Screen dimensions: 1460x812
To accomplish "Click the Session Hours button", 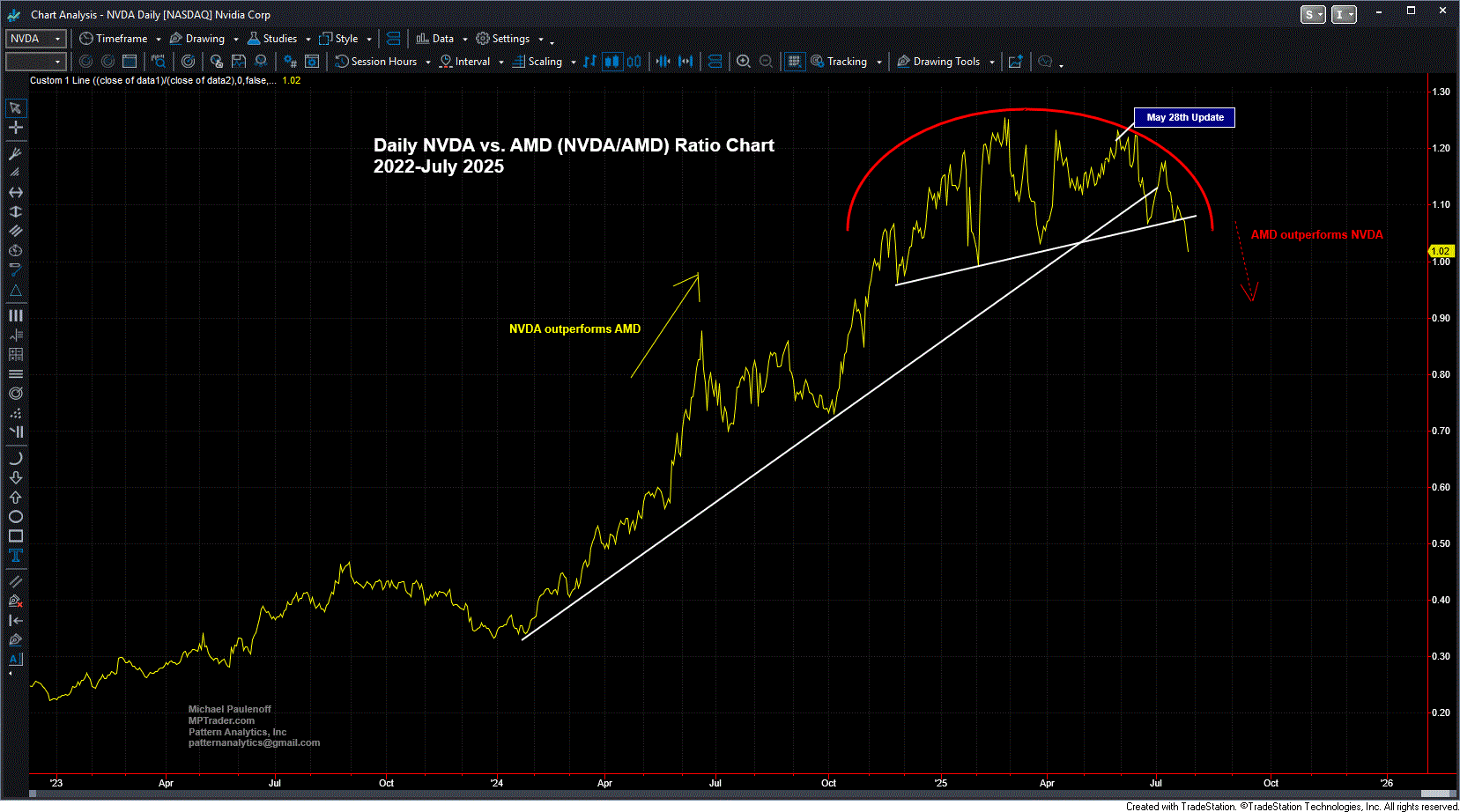I will tap(376, 62).
